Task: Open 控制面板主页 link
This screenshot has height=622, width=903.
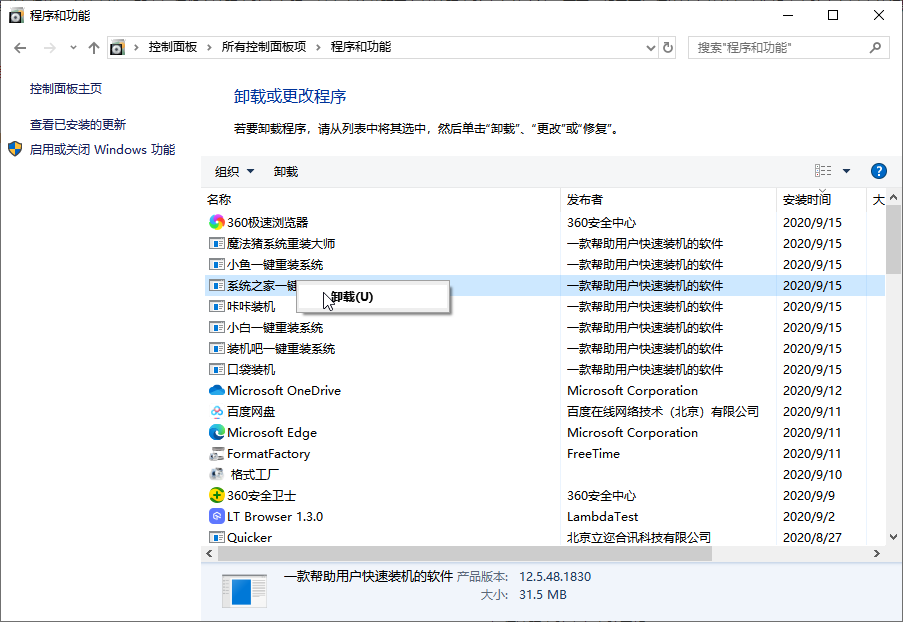Action: (66, 89)
